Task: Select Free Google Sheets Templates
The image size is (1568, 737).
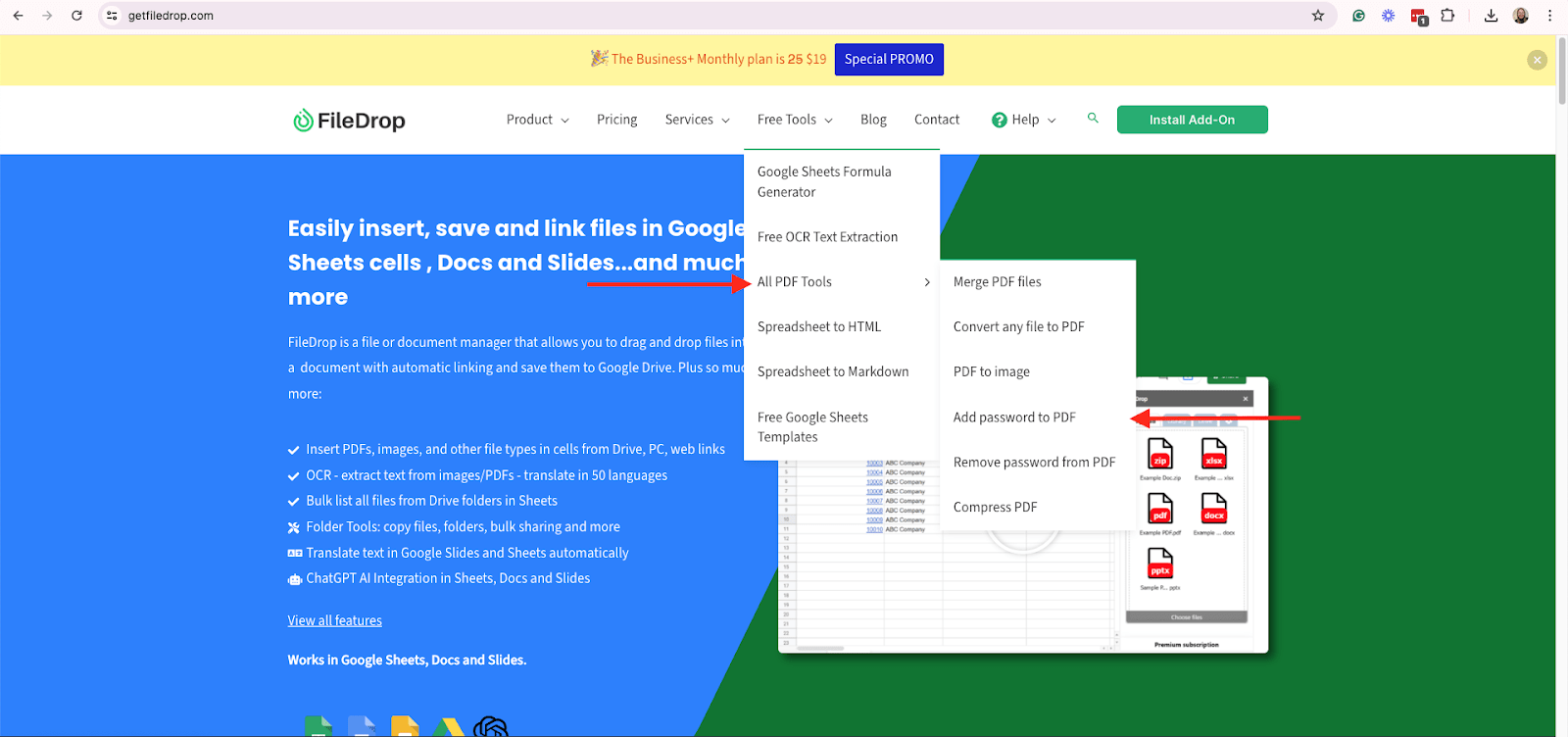Action: (x=842, y=427)
